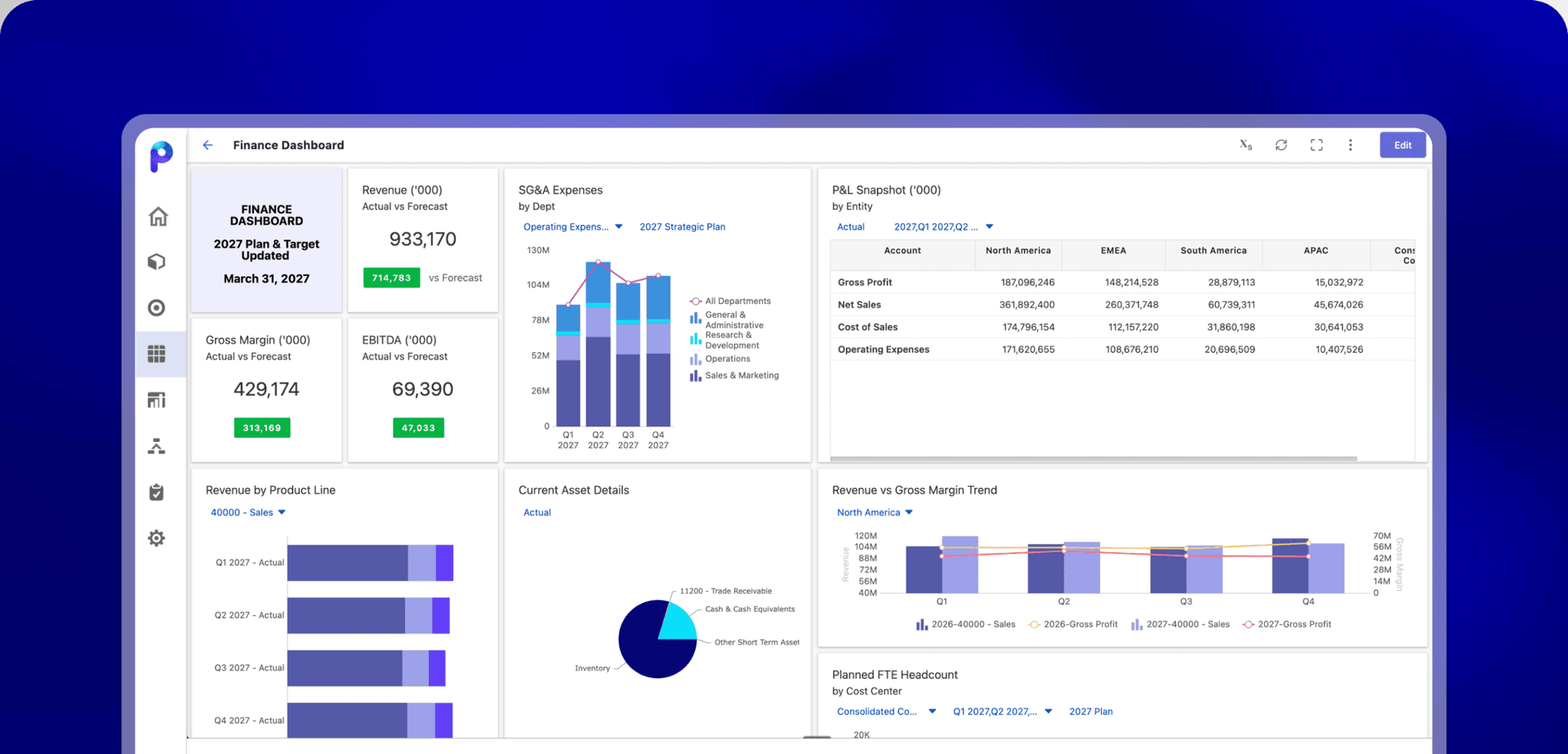Screen dimensions: 1568x754
Task: Open the Consolidated Co... dropdown
Action: (x=886, y=712)
